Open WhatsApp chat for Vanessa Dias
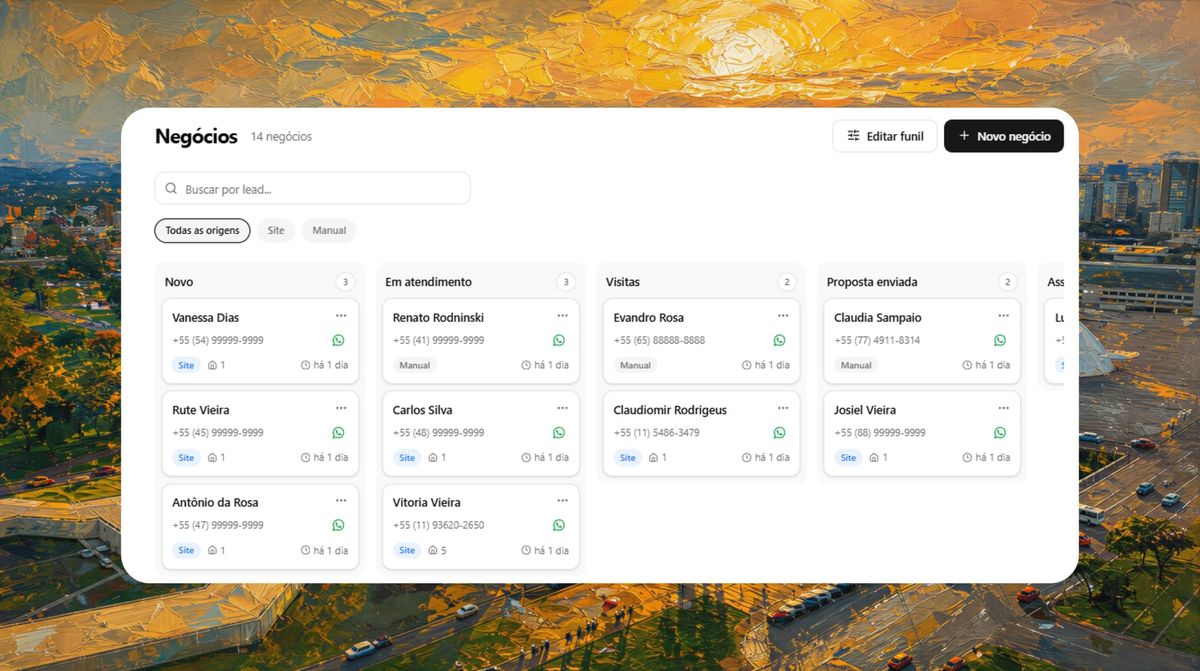Screen dimensions: 1200x671 [338, 340]
